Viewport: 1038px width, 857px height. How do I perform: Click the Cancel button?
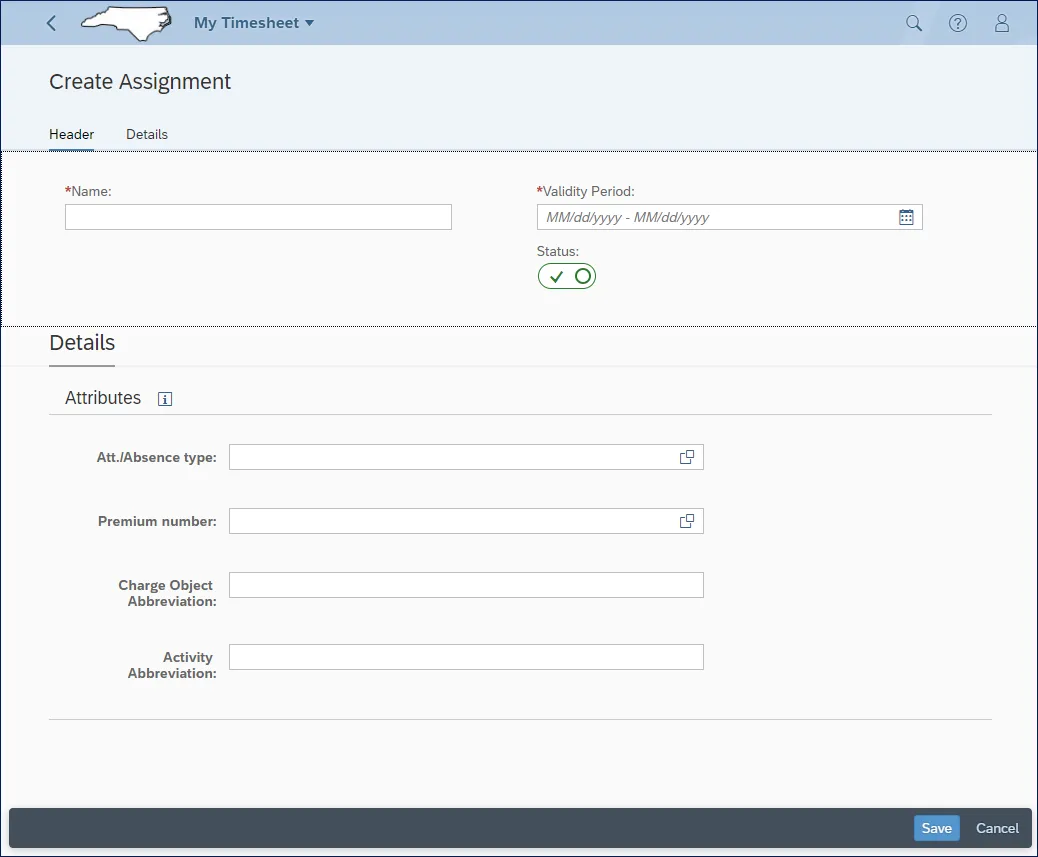coord(997,828)
